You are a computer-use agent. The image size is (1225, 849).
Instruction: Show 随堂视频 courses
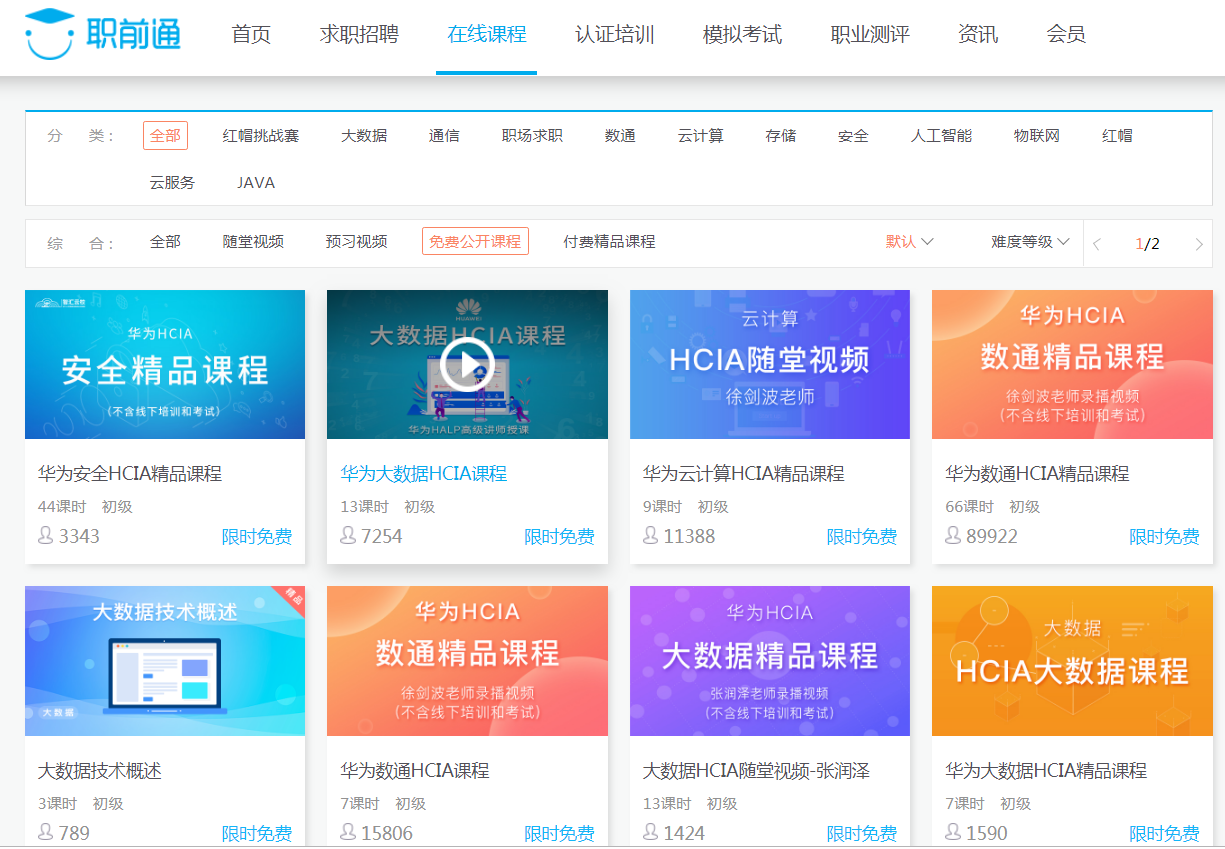coord(253,242)
